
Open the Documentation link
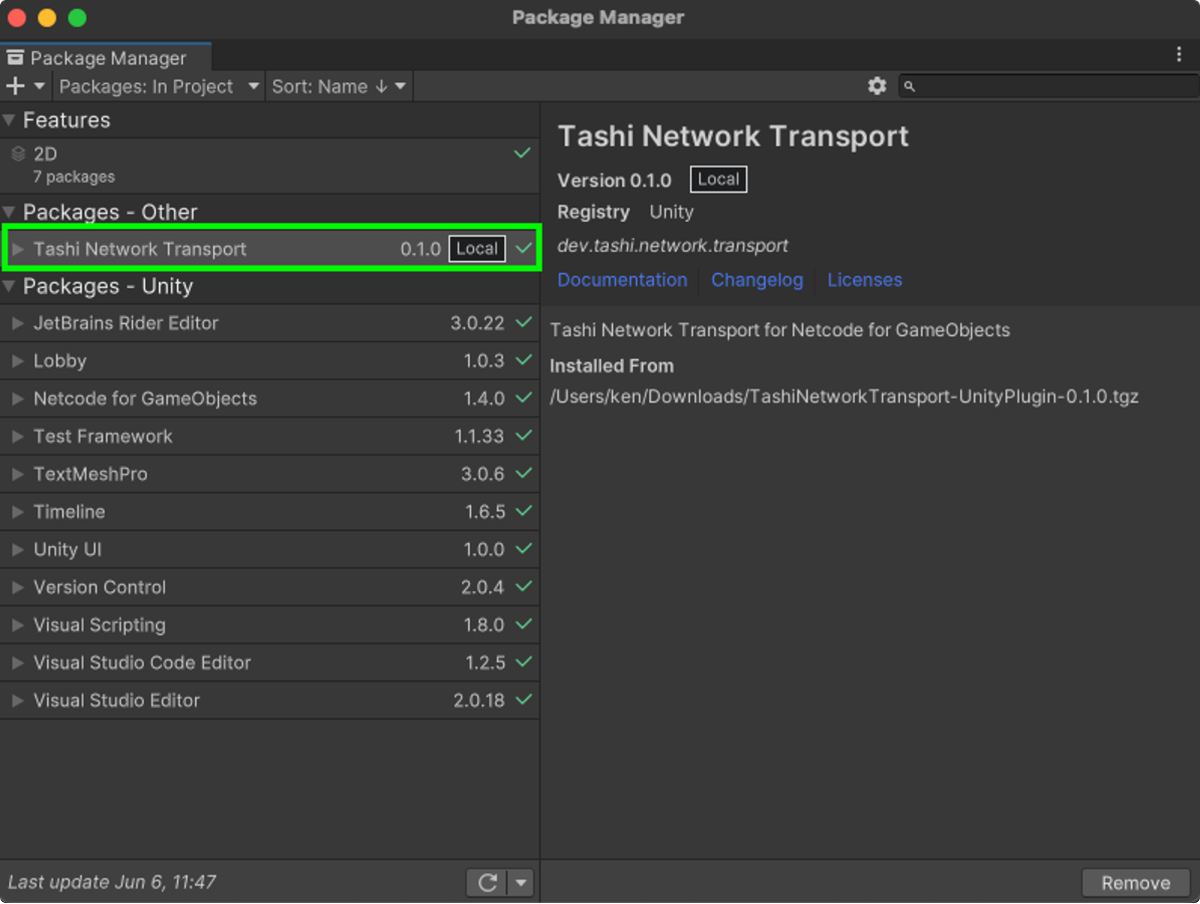pyautogui.click(x=622, y=280)
